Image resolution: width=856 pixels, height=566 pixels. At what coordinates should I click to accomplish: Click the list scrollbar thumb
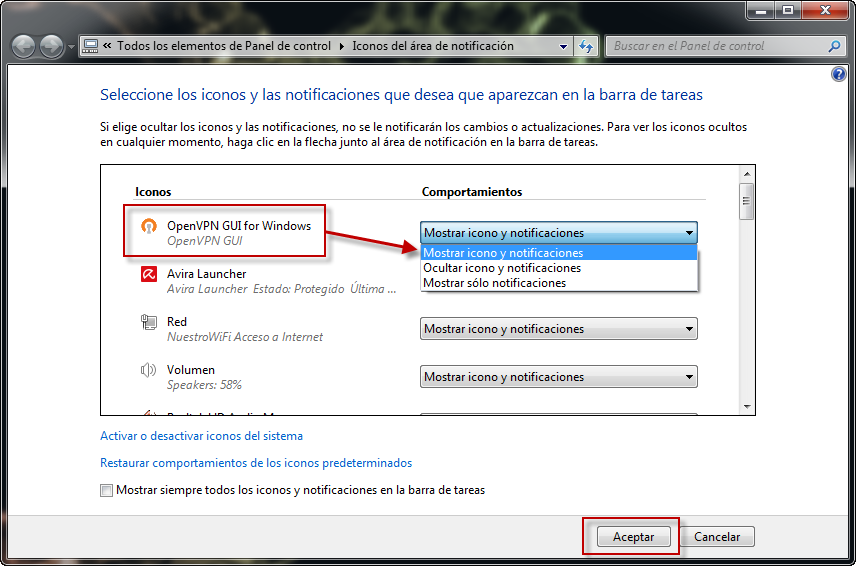[x=747, y=201]
